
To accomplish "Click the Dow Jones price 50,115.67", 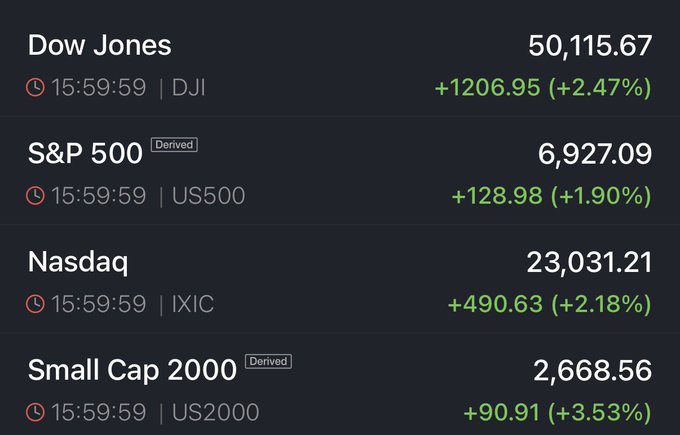I will [590, 46].
